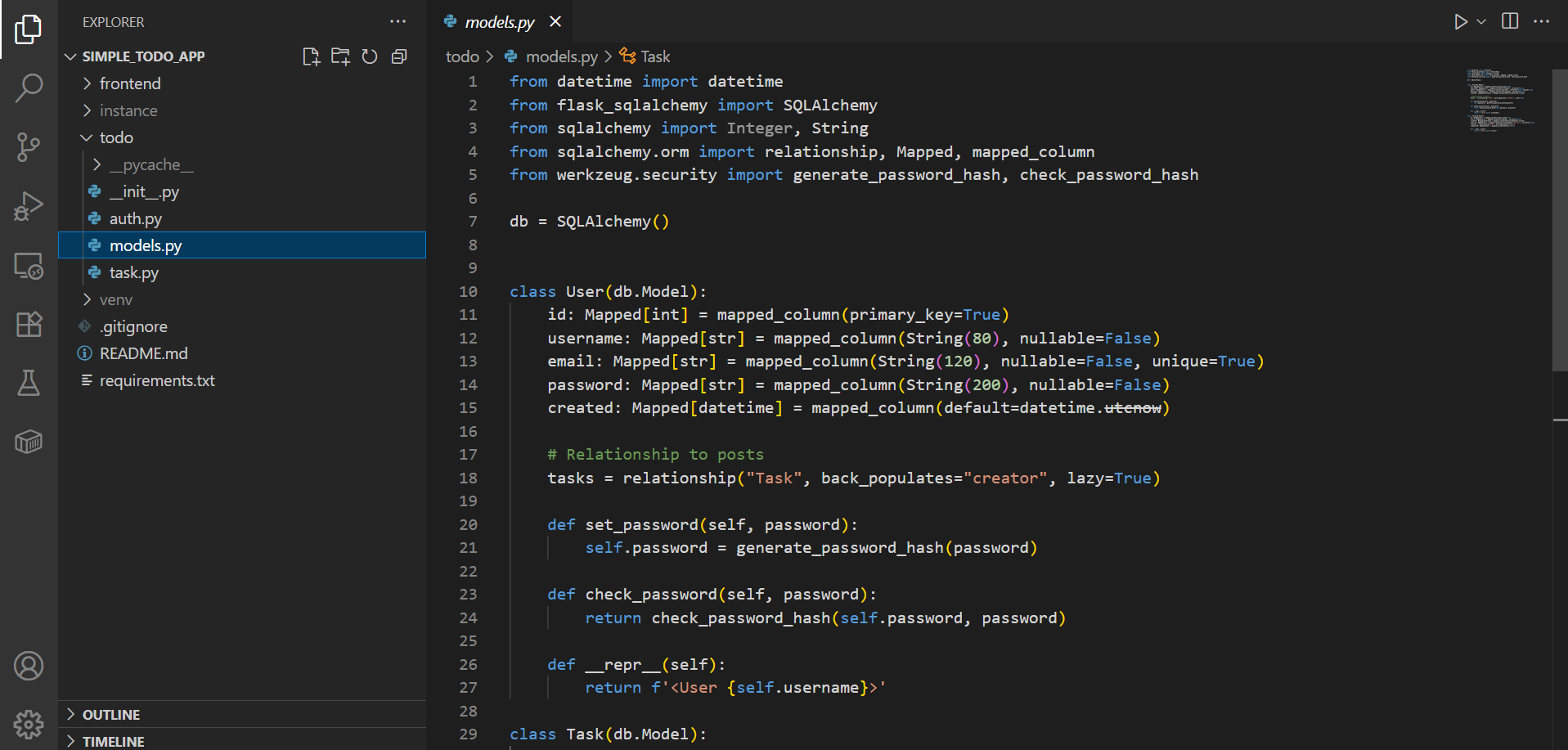
Task: Open the run button dropdown arrow
Action: (1481, 22)
